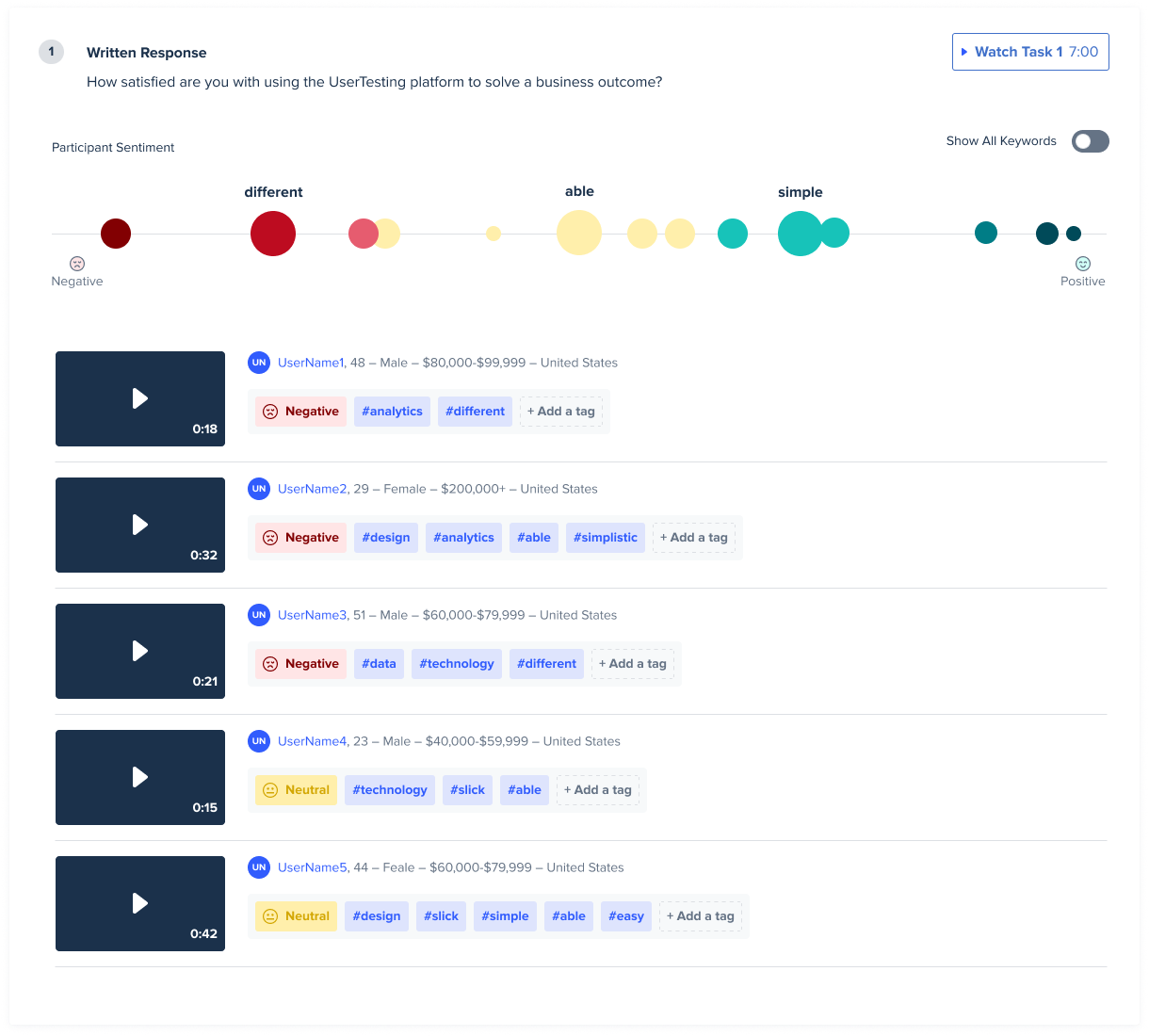This screenshot has height=1036, width=1149.
Task: Click the dark red bubble nearest Negative
Action: (116, 234)
